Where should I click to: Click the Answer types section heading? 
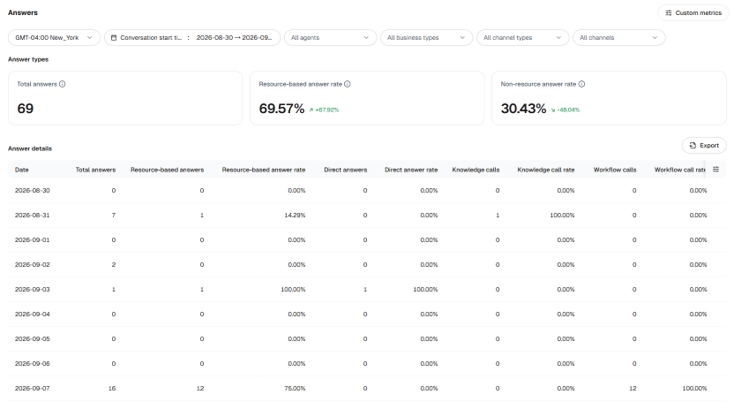tap(28, 59)
